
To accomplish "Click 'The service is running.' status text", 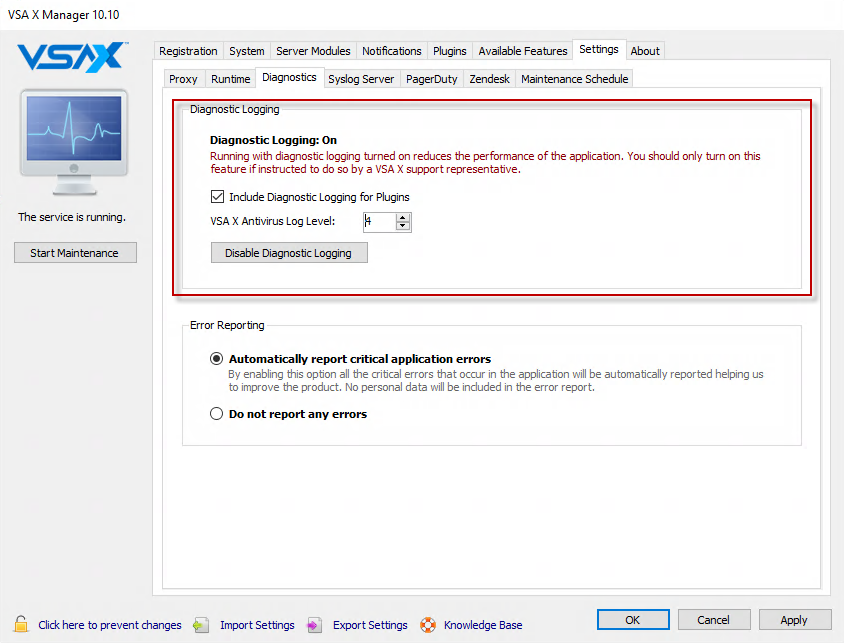I will tap(72, 217).
